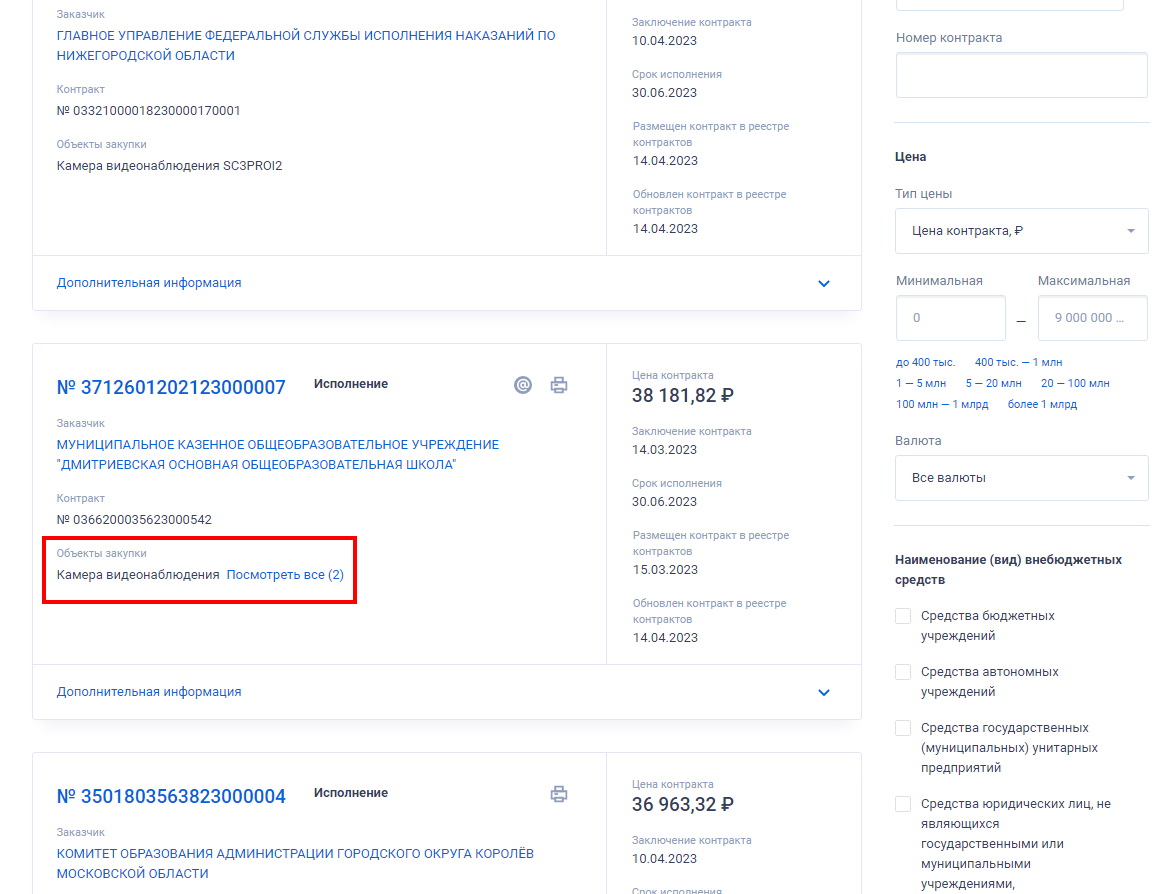
Task: Tick 'Средства государственных унитарных предприятий' checkbox
Action: coord(904,728)
